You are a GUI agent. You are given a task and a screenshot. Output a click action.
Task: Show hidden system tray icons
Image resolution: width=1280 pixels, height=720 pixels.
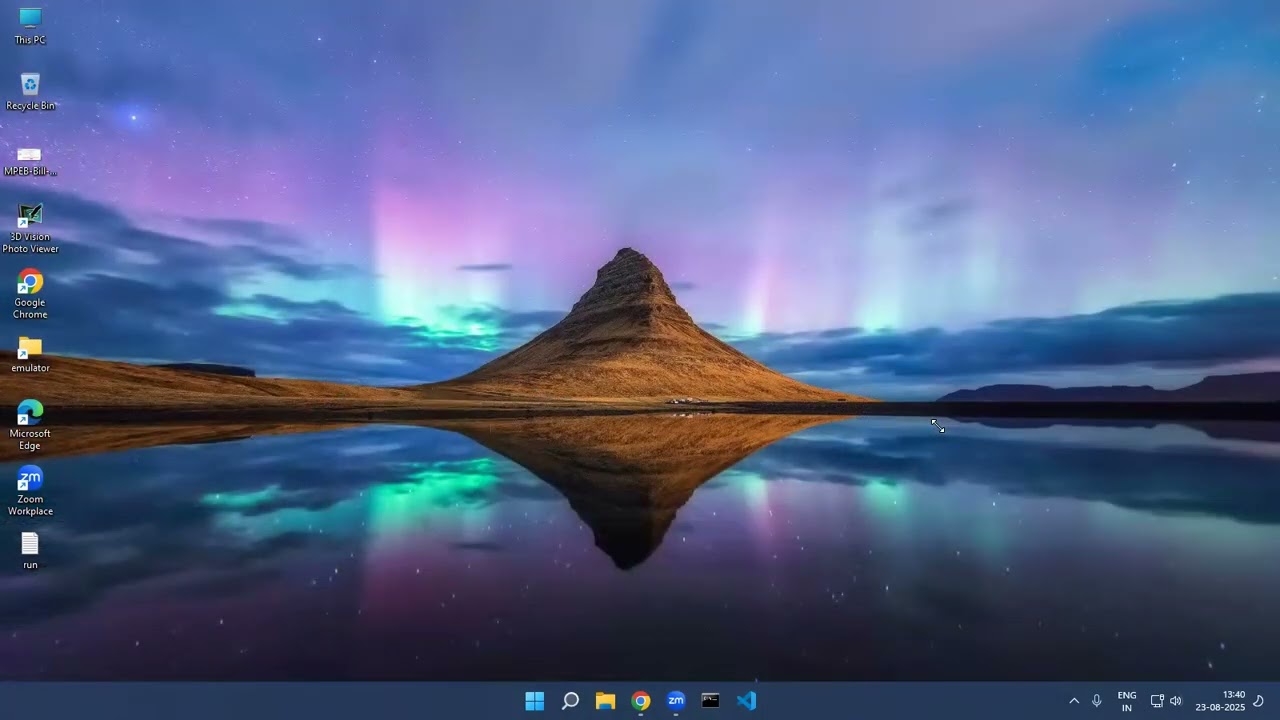tap(1074, 701)
